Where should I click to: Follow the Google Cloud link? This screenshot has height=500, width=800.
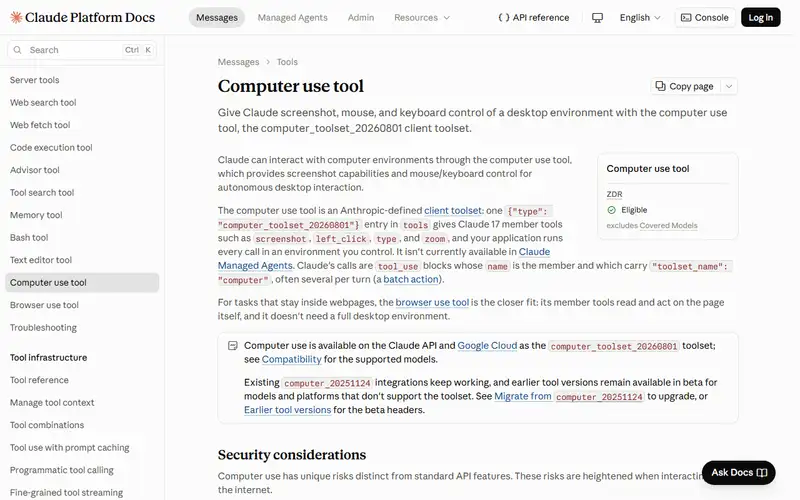pos(487,345)
